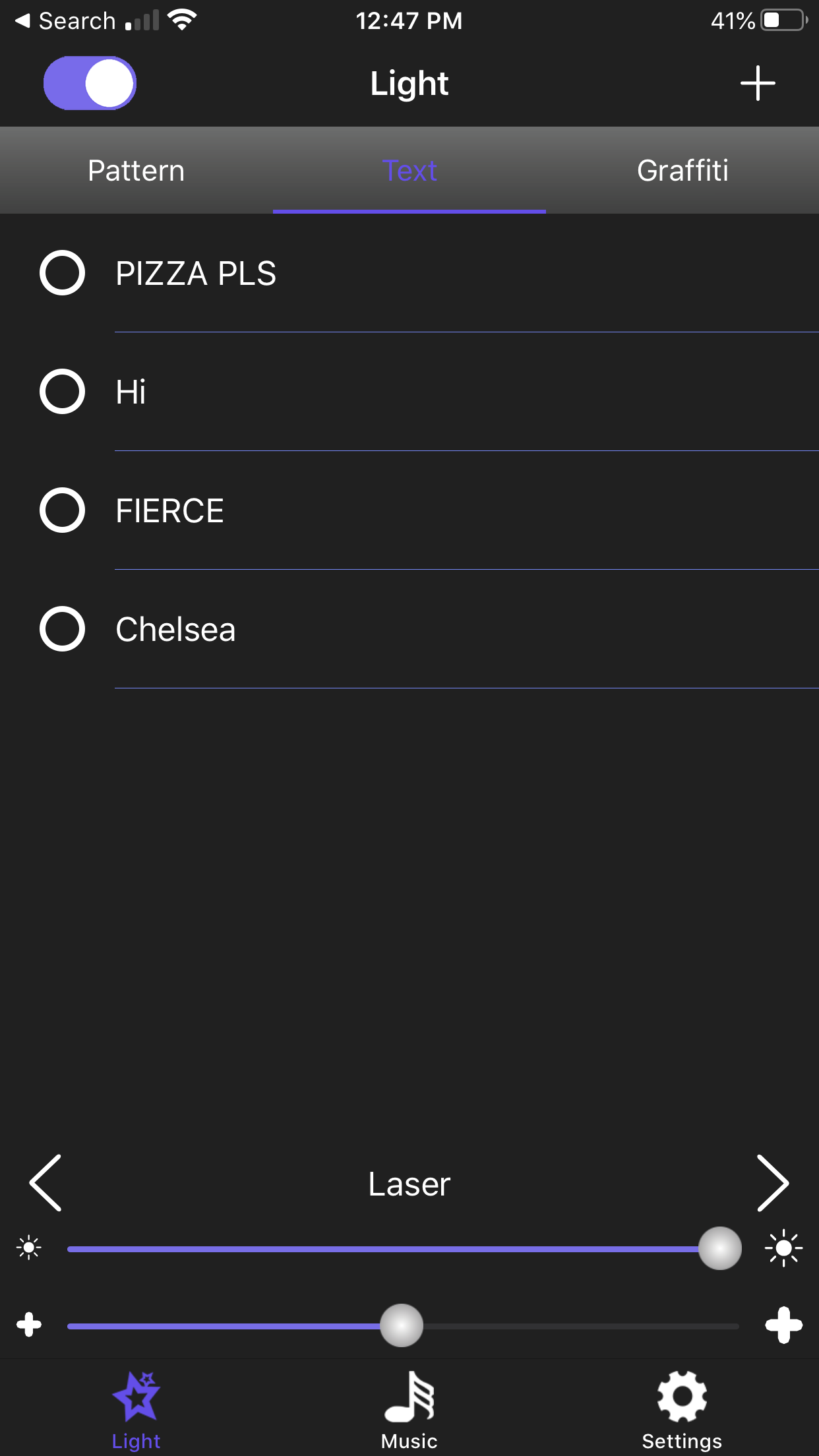This screenshot has height=1456, width=819.
Task: Tap the Laser effect label
Action: click(409, 1184)
